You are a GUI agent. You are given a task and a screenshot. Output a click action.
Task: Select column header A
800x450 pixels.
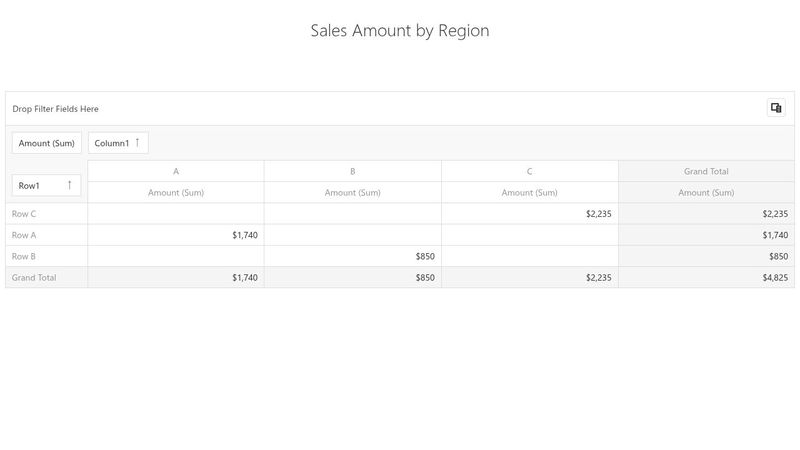[x=176, y=171]
